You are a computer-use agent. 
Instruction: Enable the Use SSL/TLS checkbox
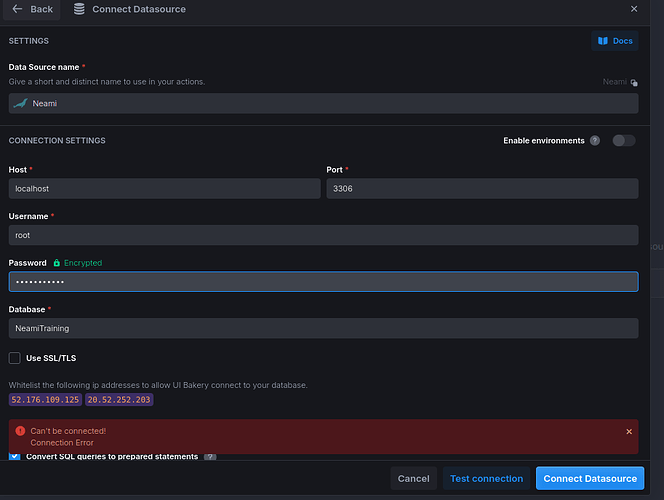click(x=15, y=358)
